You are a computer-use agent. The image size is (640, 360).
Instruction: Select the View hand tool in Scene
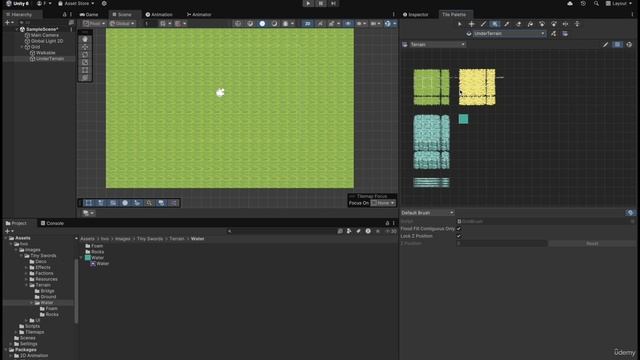click(85, 39)
